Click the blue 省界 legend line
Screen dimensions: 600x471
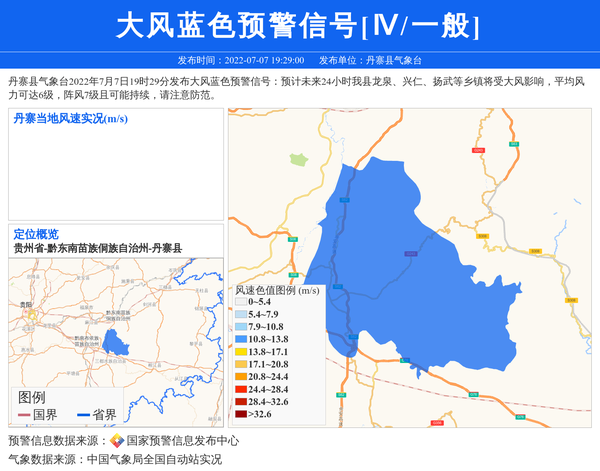(x=83, y=415)
